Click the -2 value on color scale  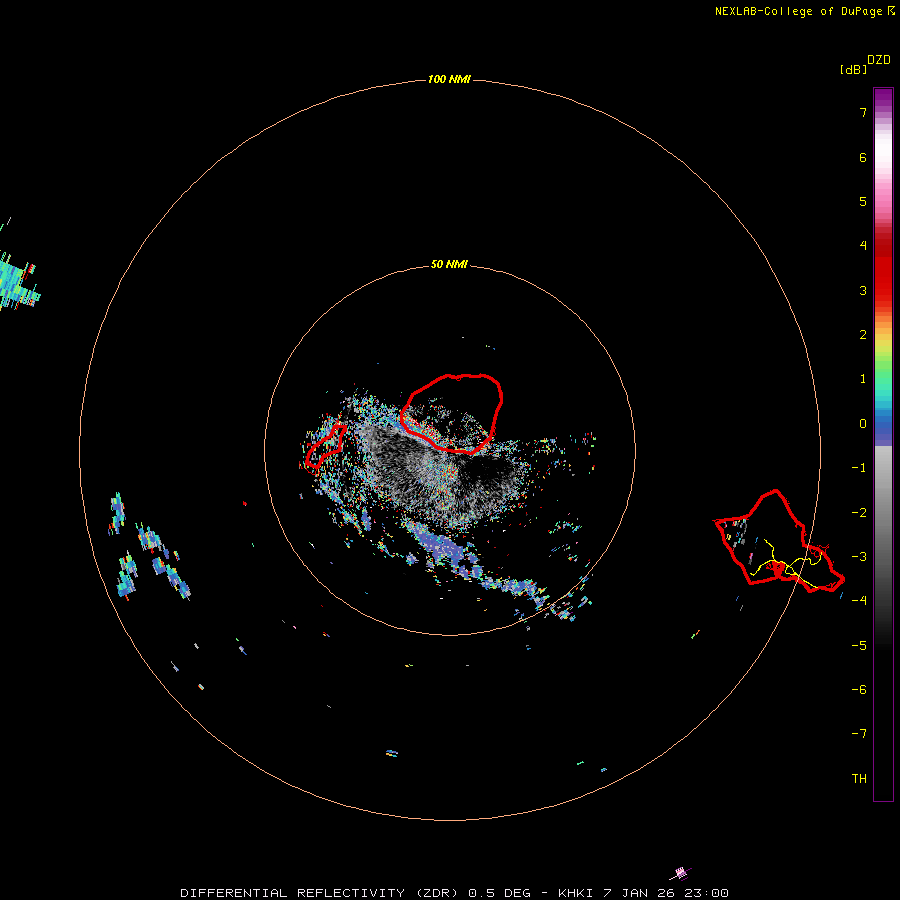(859, 513)
